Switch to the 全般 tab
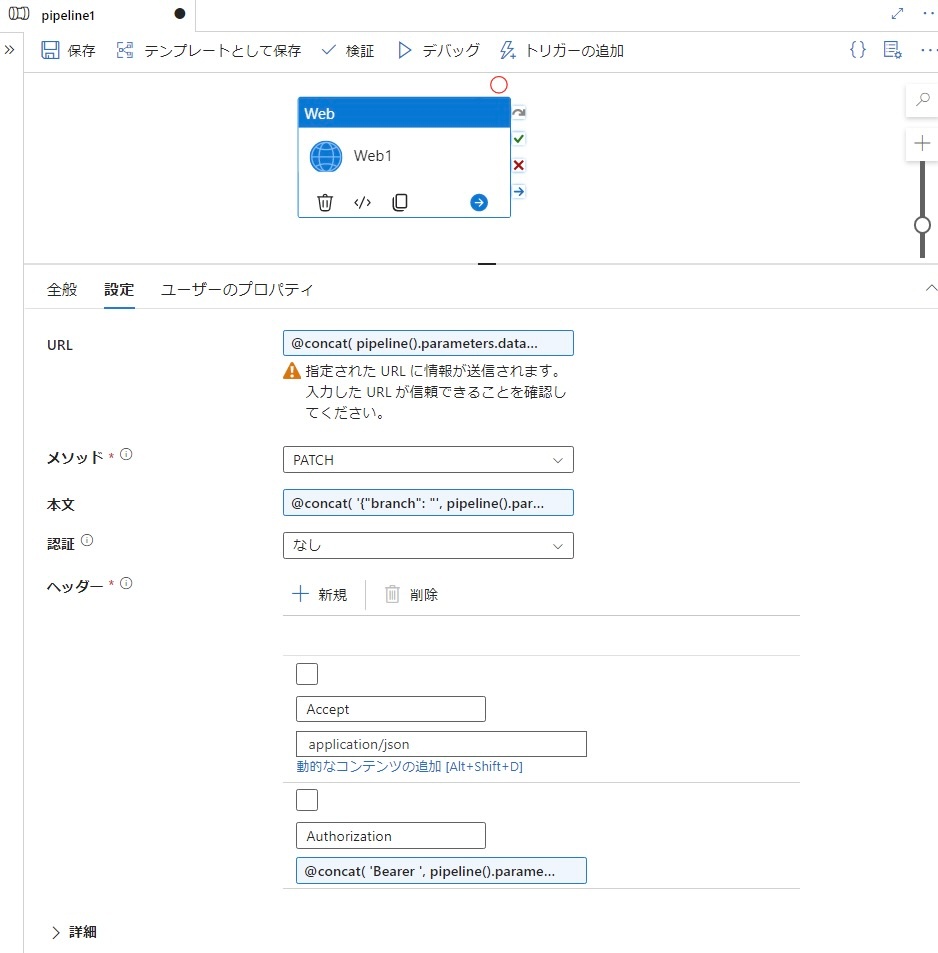 point(62,289)
